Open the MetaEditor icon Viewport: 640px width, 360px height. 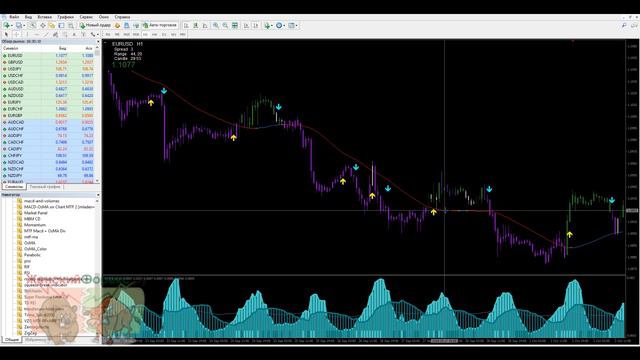point(117,25)
